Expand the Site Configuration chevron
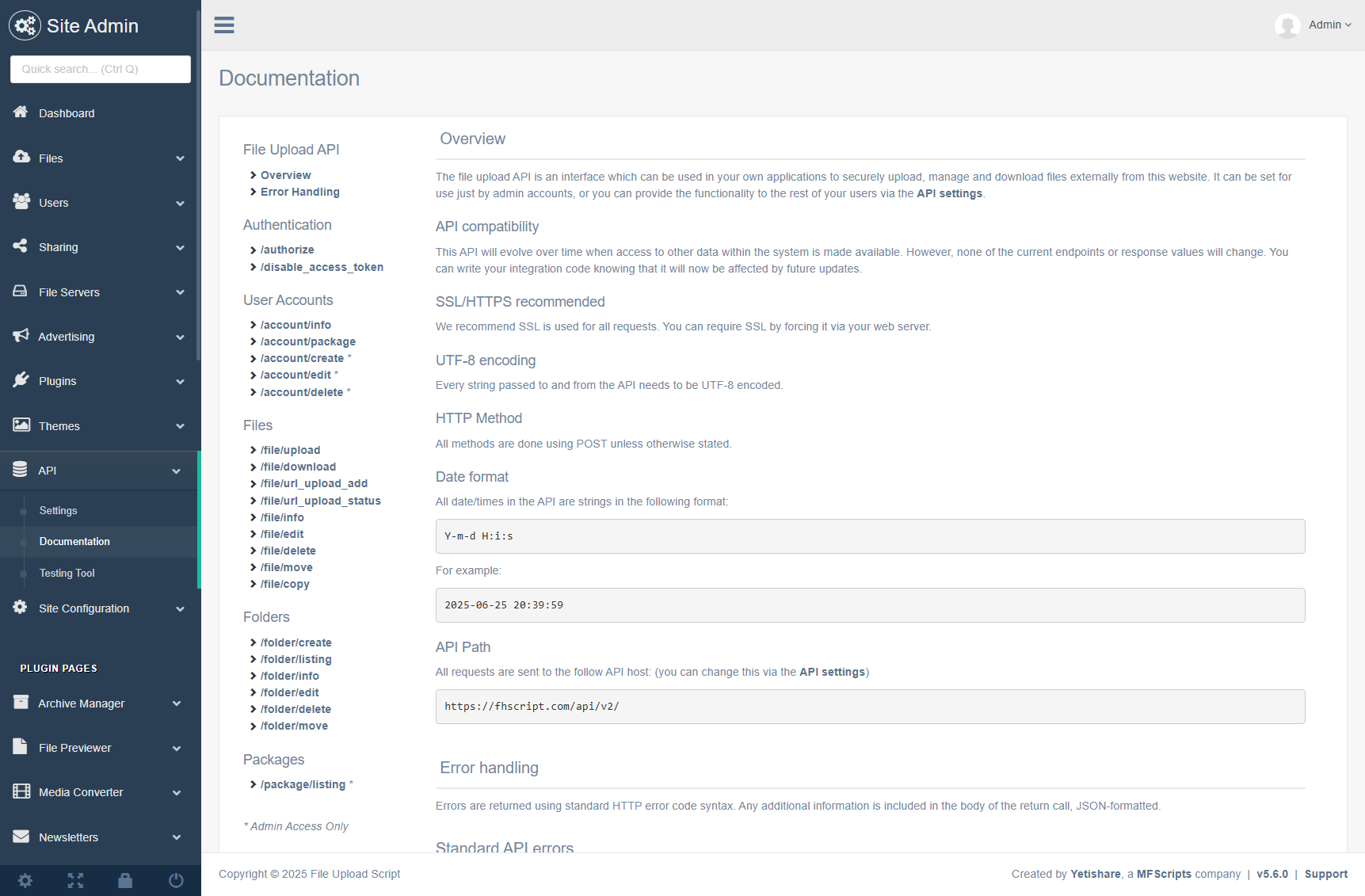Image resolution: width=1365 pixels, height=896 pixels. [180, 609]
